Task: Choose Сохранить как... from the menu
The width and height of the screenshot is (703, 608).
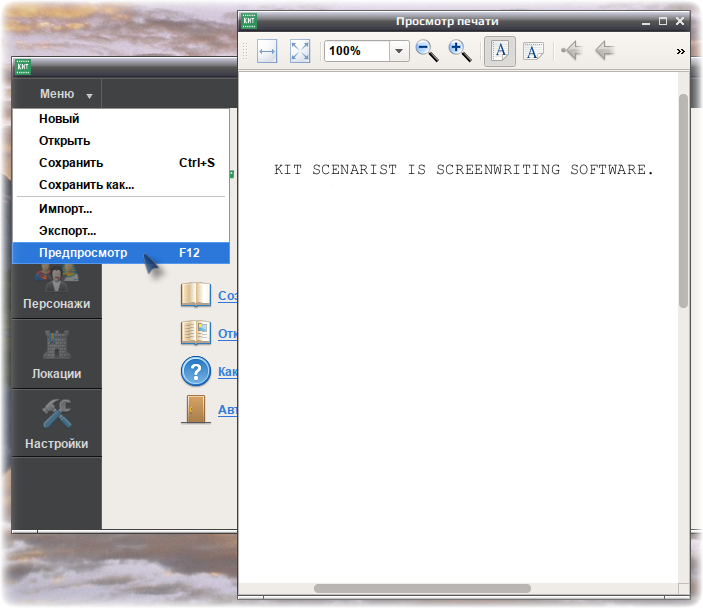Action: coord(121,185)
